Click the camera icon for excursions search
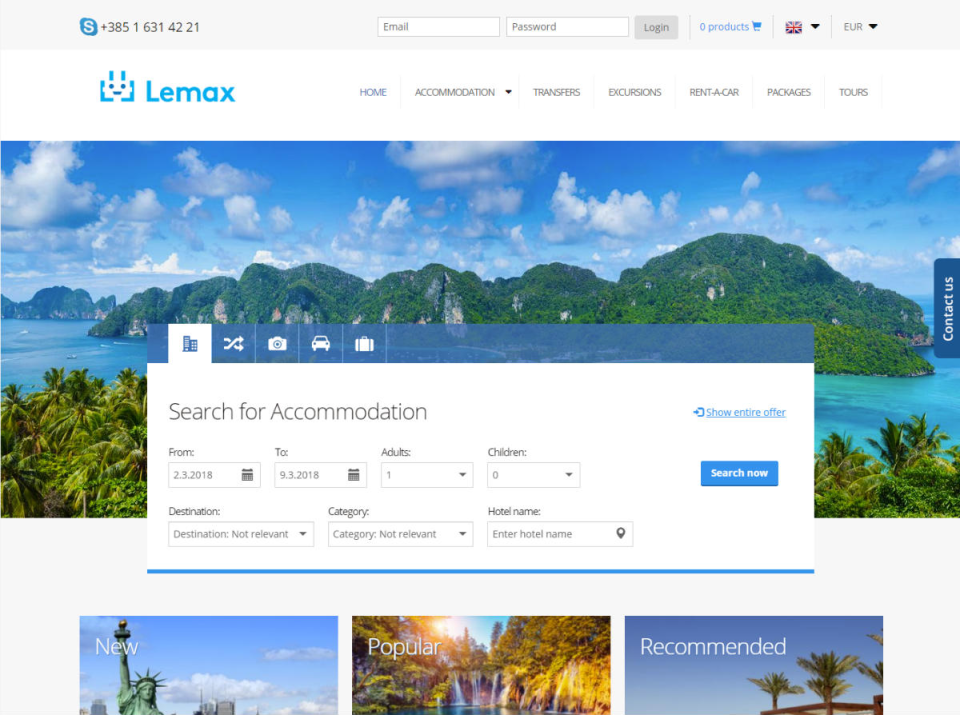This screenshot has width=960, height=715. pyautogui.click(x=277, y=343)
